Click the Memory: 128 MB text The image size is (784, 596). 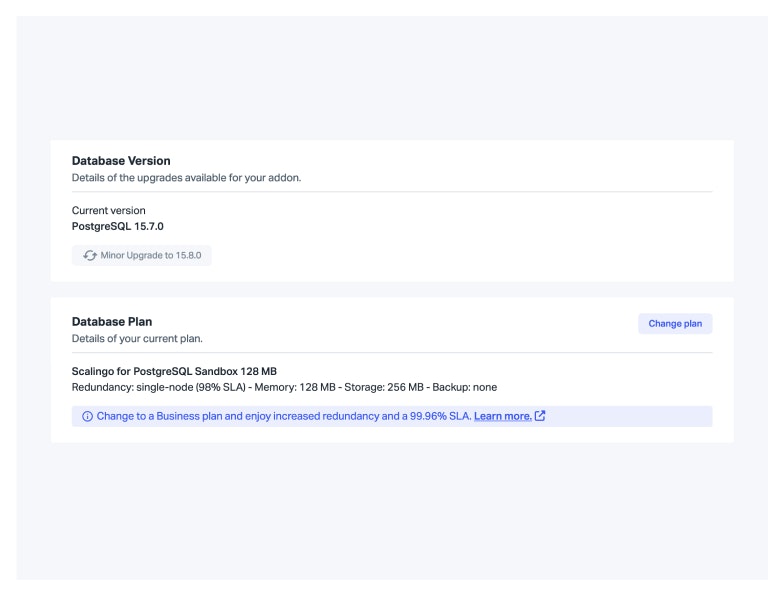click(x=296, y=387)
